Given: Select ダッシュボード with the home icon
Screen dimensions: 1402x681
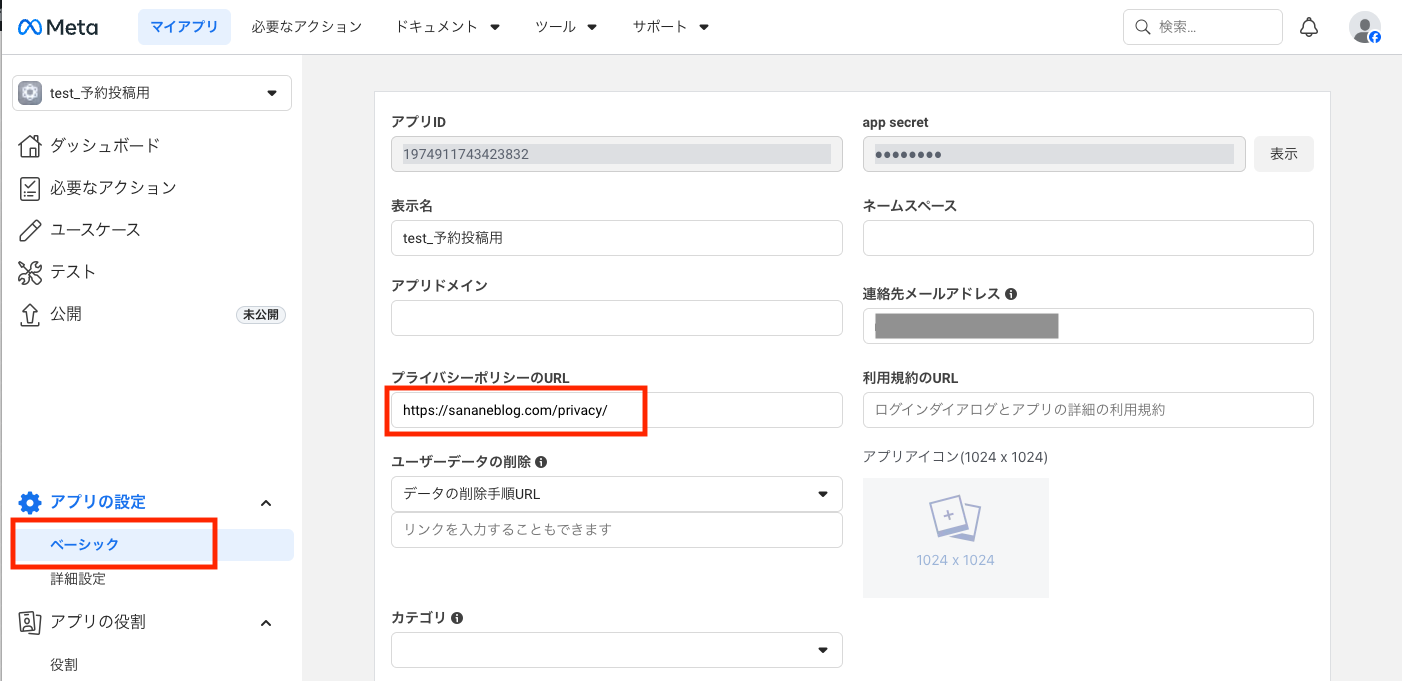Looking at the screenshot, I should click(30, 145).
